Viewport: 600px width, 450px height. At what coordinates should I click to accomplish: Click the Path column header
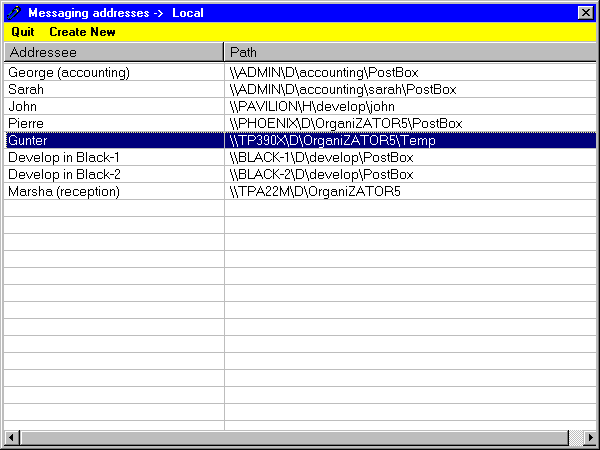point(408,51)
